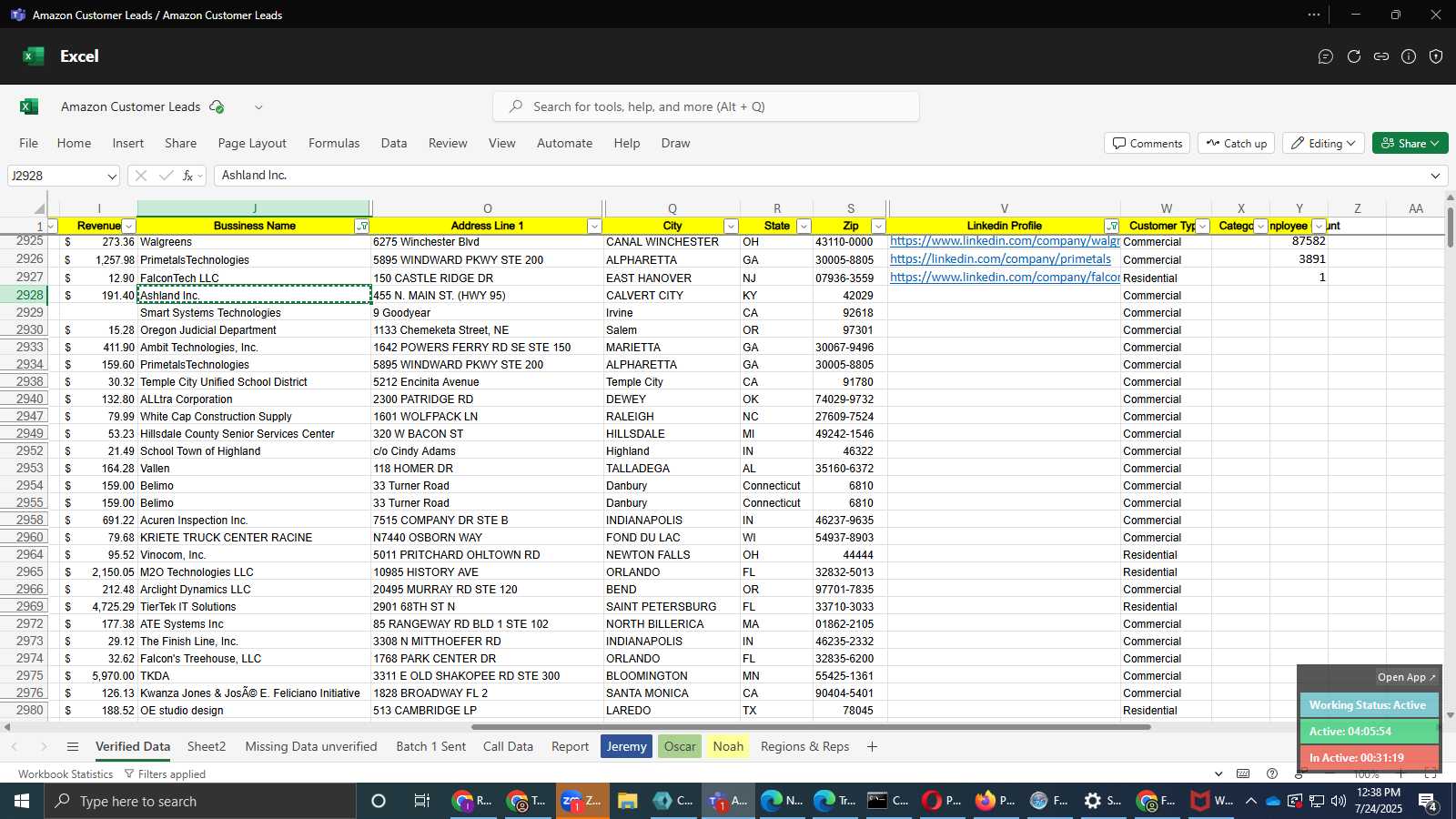Open City column filter dropdown

tap(731, 226)
